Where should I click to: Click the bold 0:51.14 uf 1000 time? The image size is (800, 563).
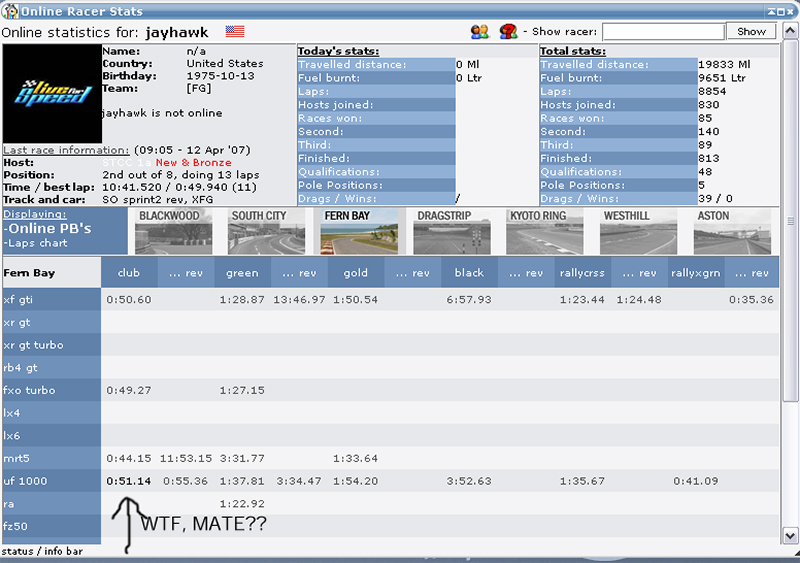tap(129, 481)
